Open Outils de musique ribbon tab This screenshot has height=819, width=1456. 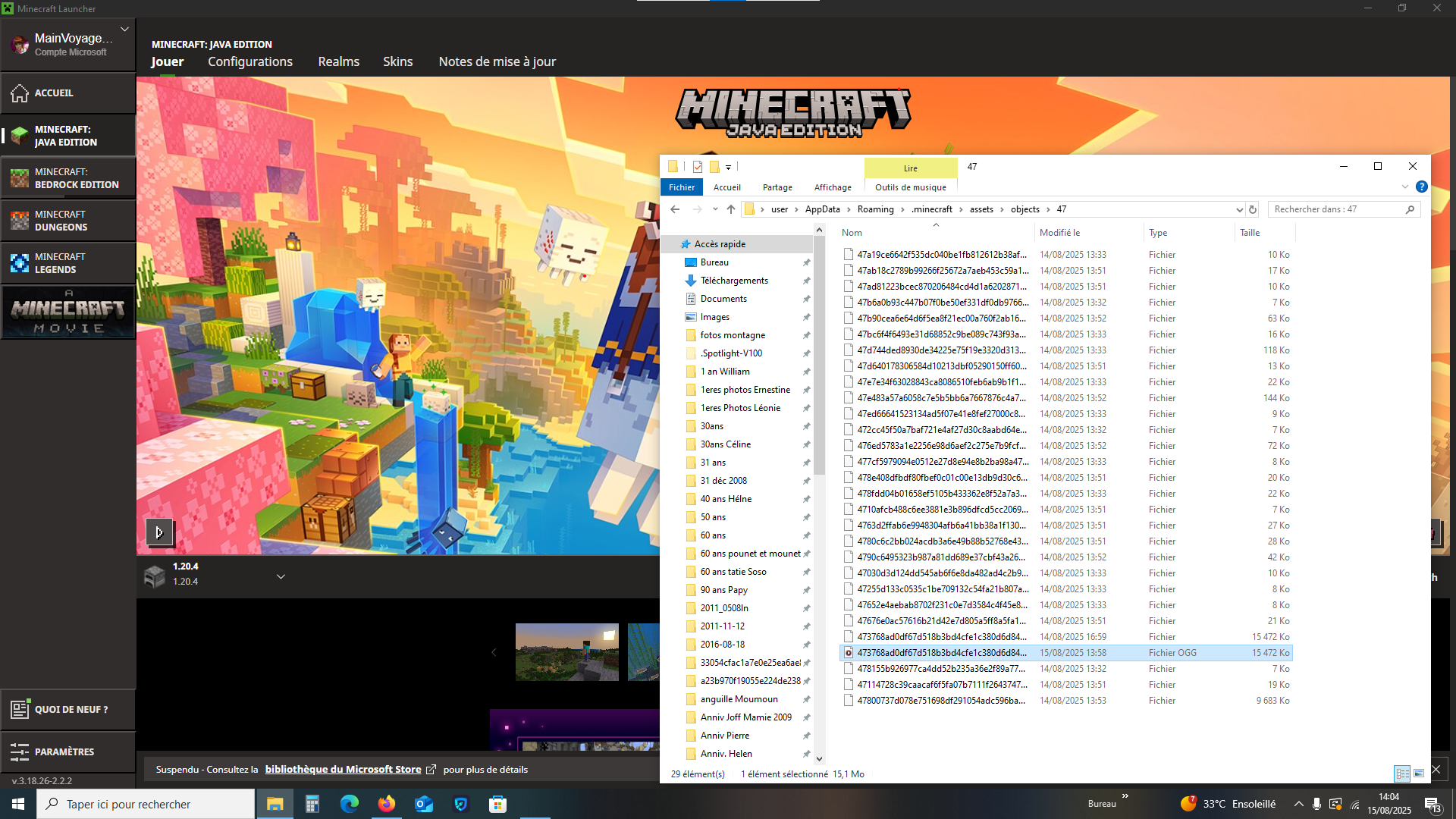click(x=911, y=187)
